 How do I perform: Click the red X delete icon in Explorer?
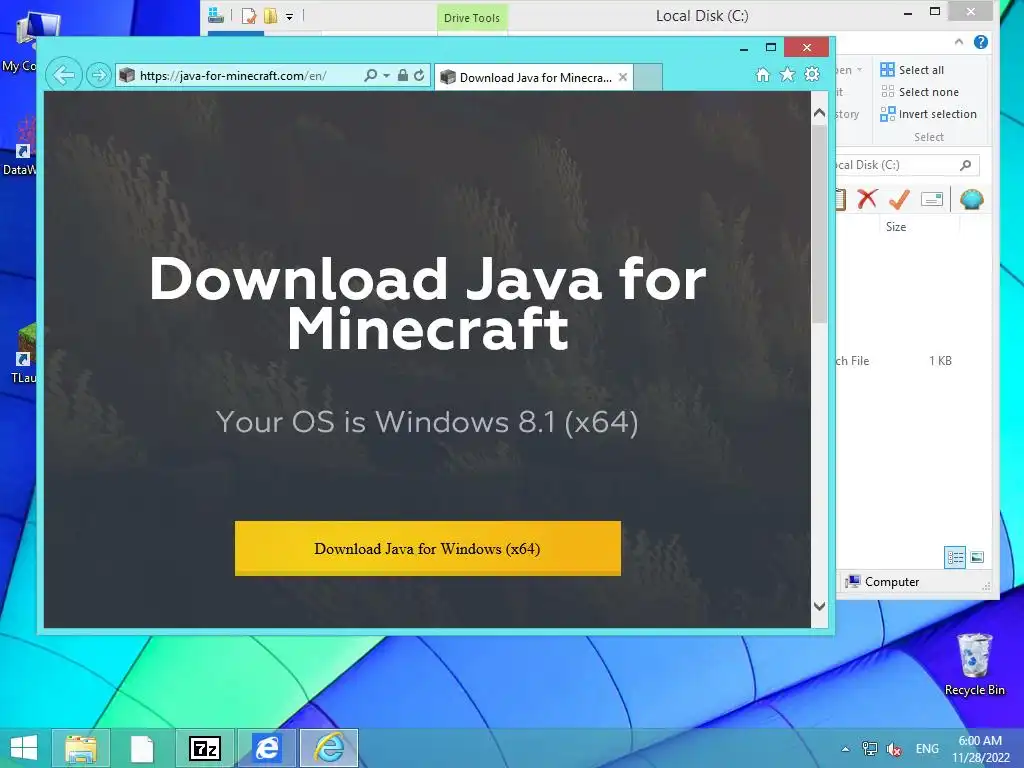coord(867,199)
